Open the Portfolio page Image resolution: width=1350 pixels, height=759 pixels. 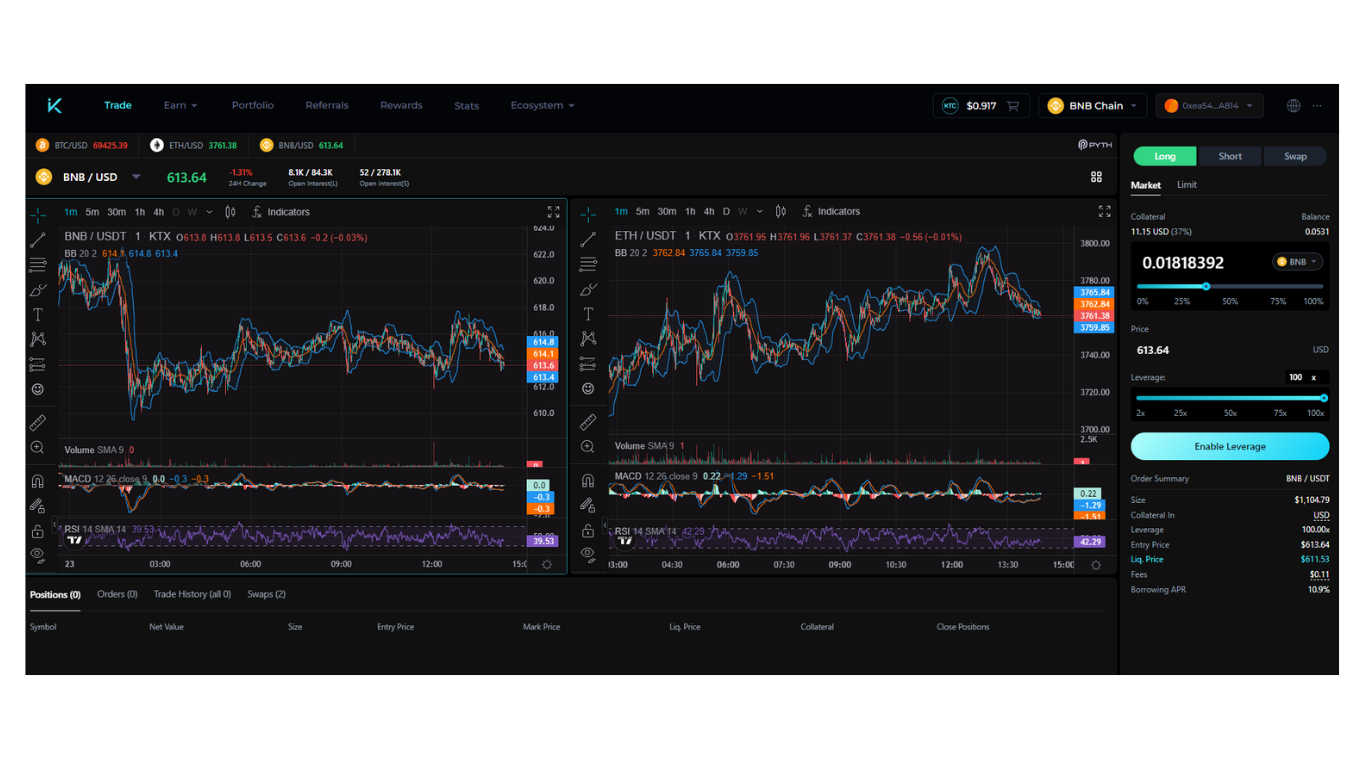coord(252,105)
